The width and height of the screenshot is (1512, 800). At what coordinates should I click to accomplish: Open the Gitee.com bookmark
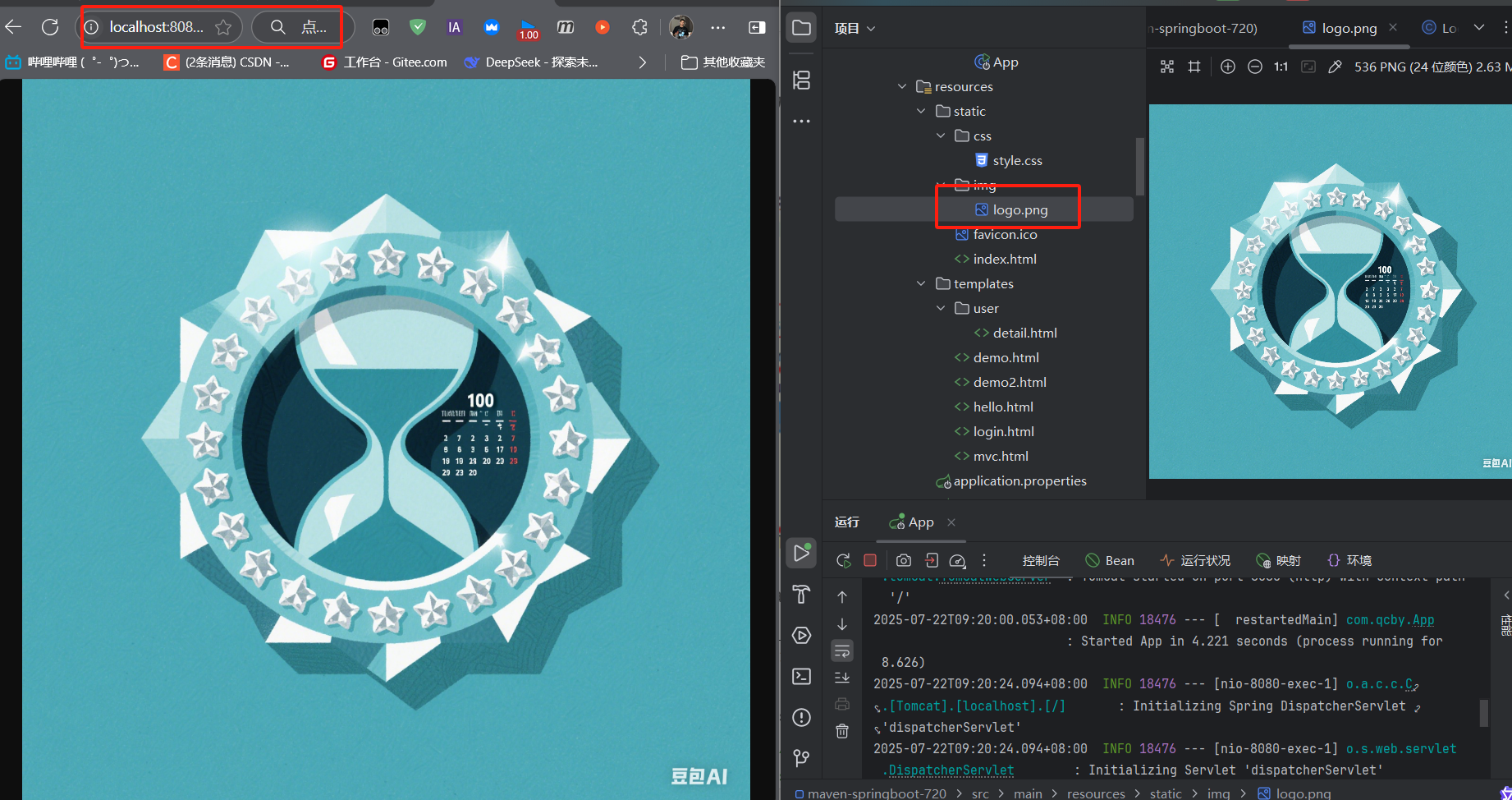[x=384, y=62]
